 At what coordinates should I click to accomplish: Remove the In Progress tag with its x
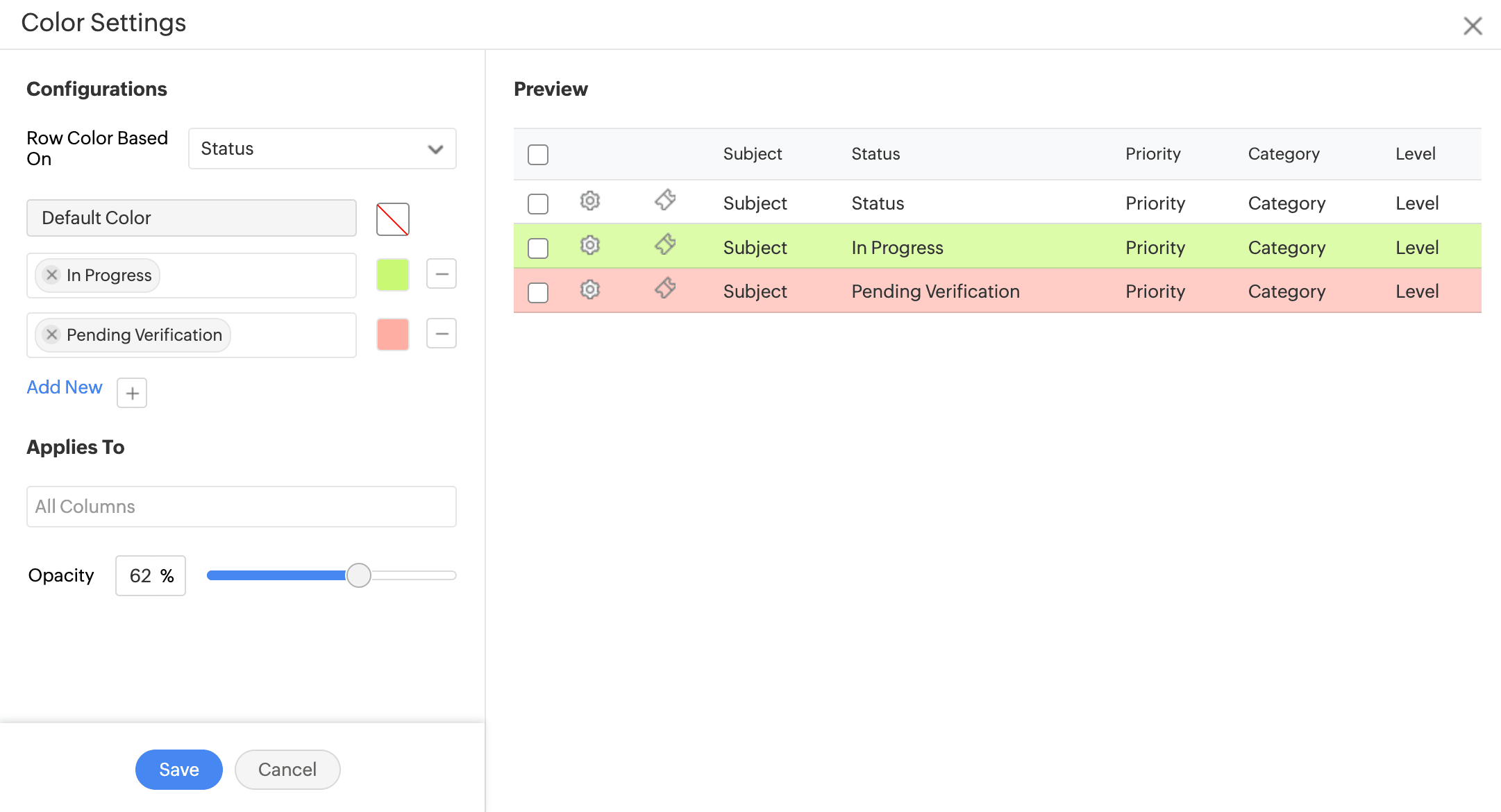(51, 275)
